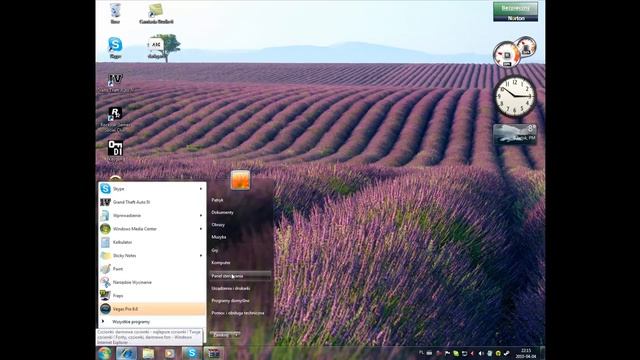640x360 pixels.
Task: Click the taskbar clock showing 22:15
Action: tap(526, 353)
